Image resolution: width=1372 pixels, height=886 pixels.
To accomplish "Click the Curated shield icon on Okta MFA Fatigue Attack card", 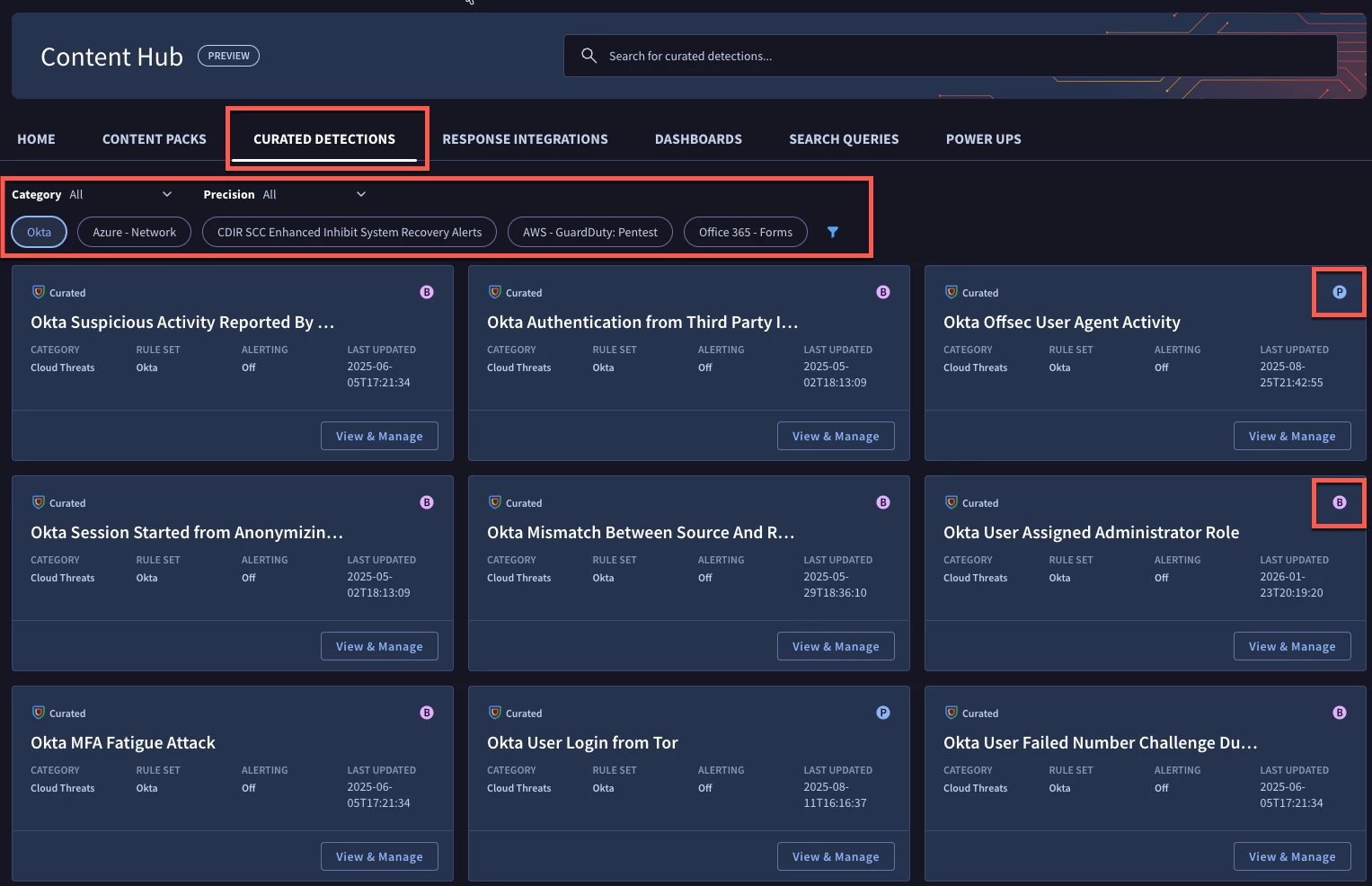I will 39,713.
